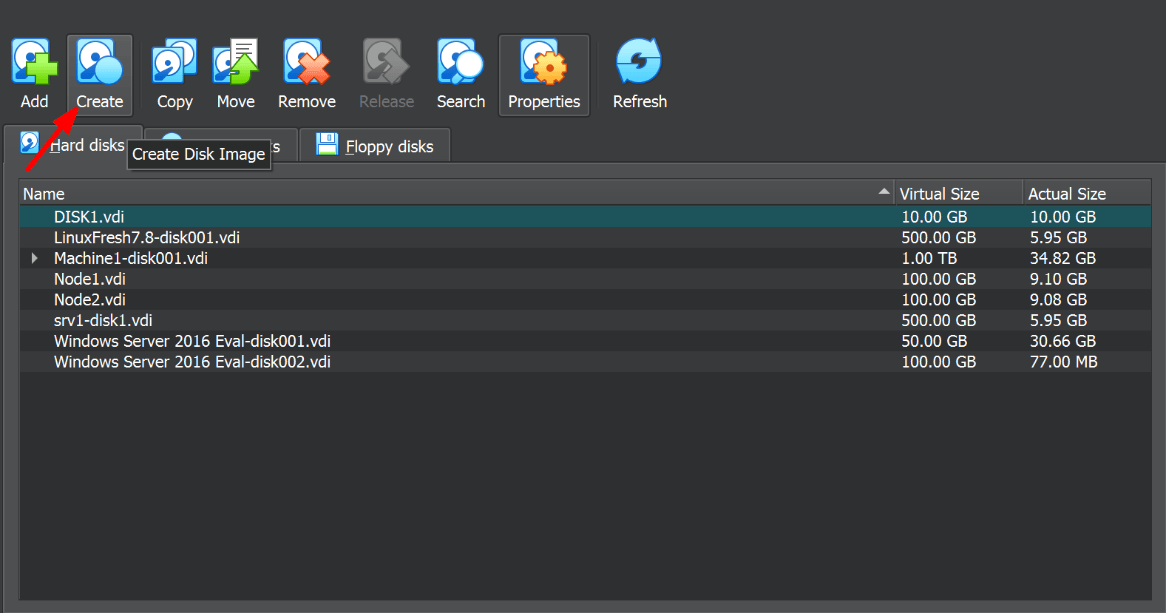Click the grayed-out Release icon
This screenshot has height=613, width=1166.
coord(386,63)
